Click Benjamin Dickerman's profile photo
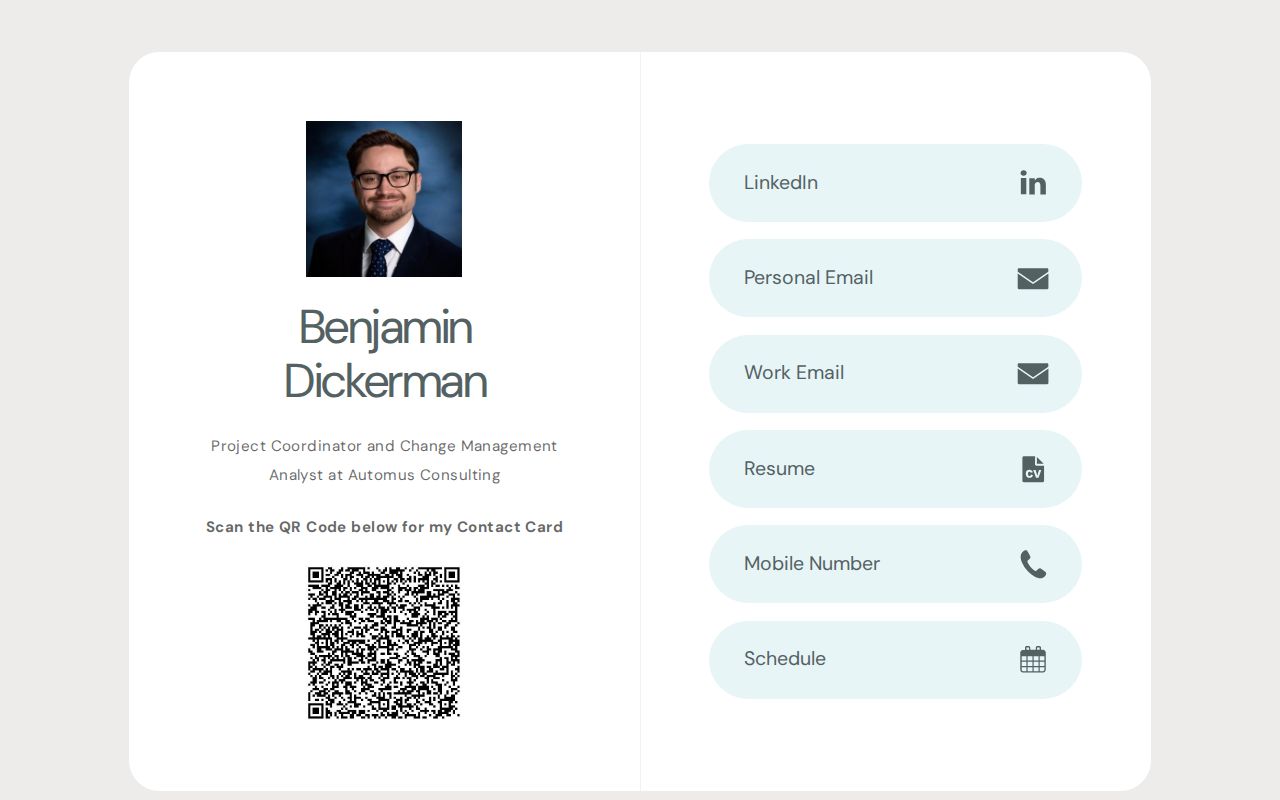Screen dimensions: 1280x800 click(384, 198)
